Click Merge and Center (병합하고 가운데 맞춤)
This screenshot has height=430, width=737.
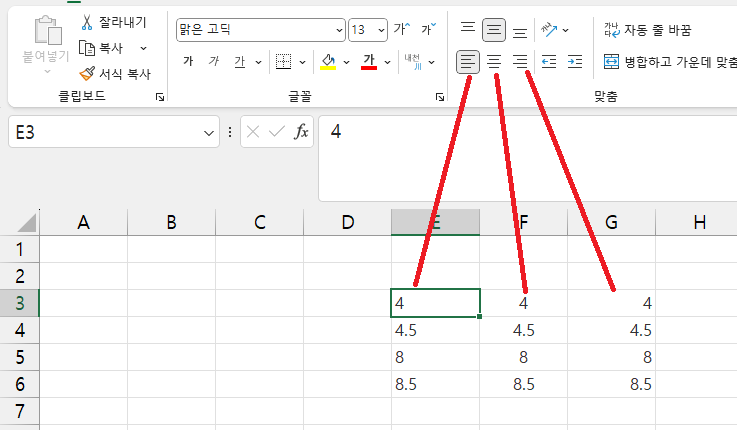[x=670, y=62]
